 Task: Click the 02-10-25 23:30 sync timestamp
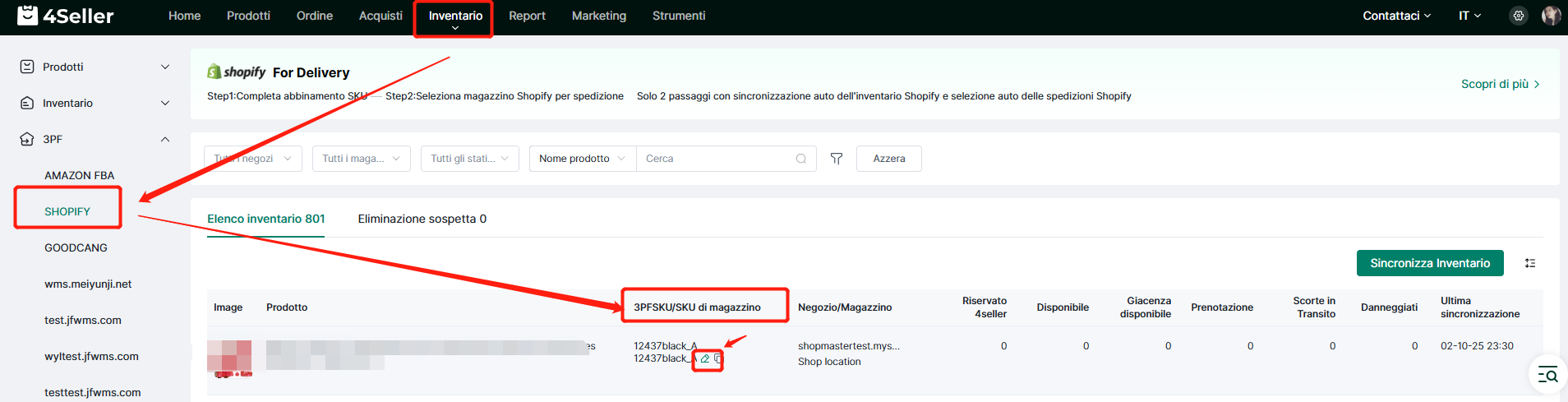pos(1477,346)
